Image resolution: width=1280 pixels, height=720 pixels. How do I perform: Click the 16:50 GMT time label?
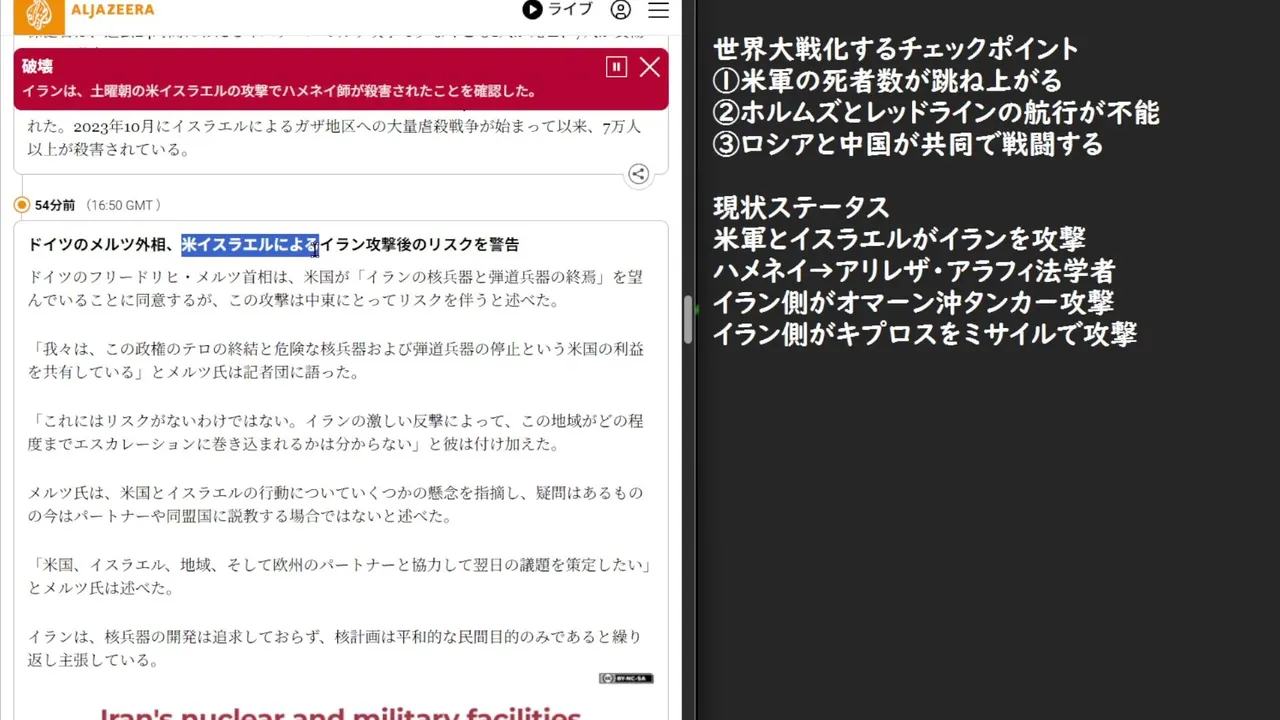[x=123, y=205]
